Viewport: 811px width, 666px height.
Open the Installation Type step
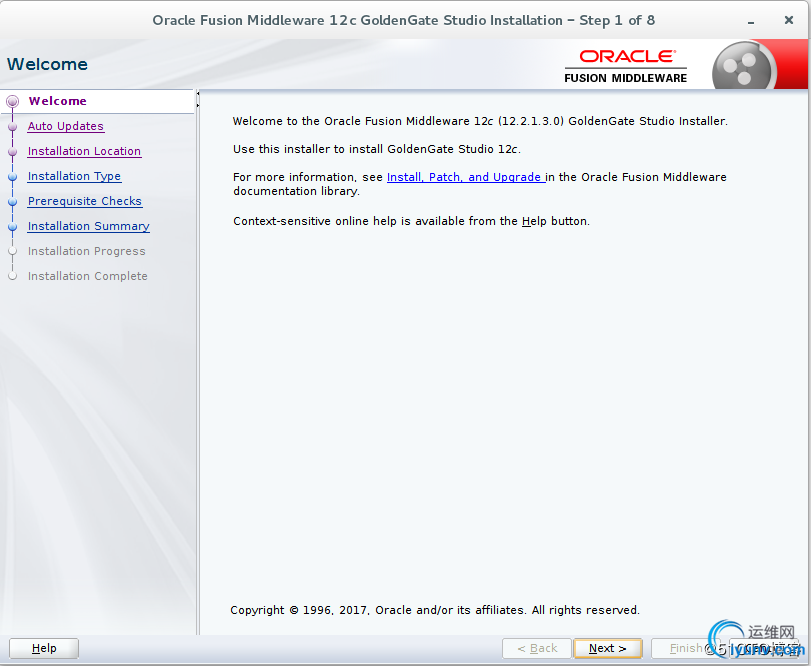click(74, 176)
